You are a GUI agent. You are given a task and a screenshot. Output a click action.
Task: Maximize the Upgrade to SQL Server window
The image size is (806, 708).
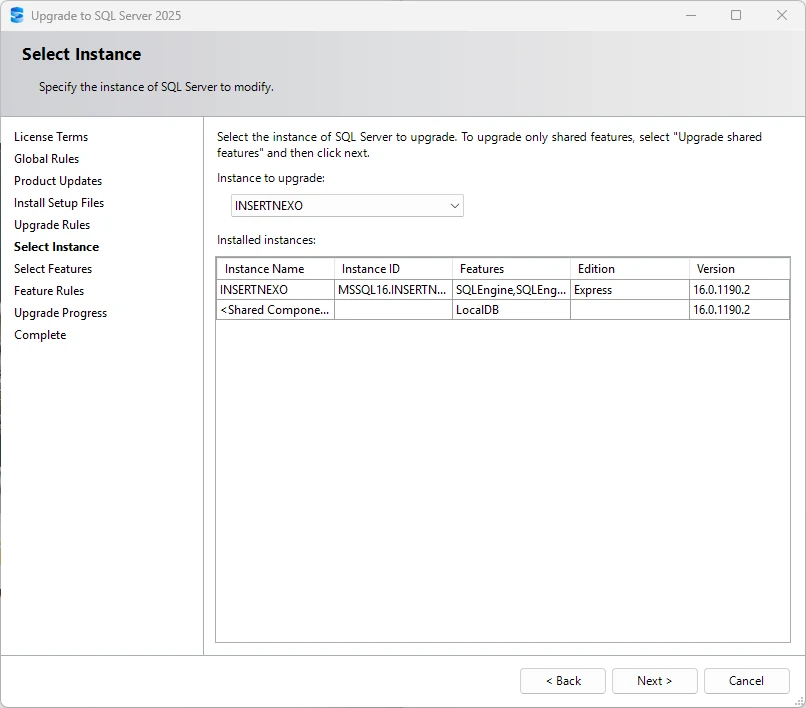(x=736, y=15)
